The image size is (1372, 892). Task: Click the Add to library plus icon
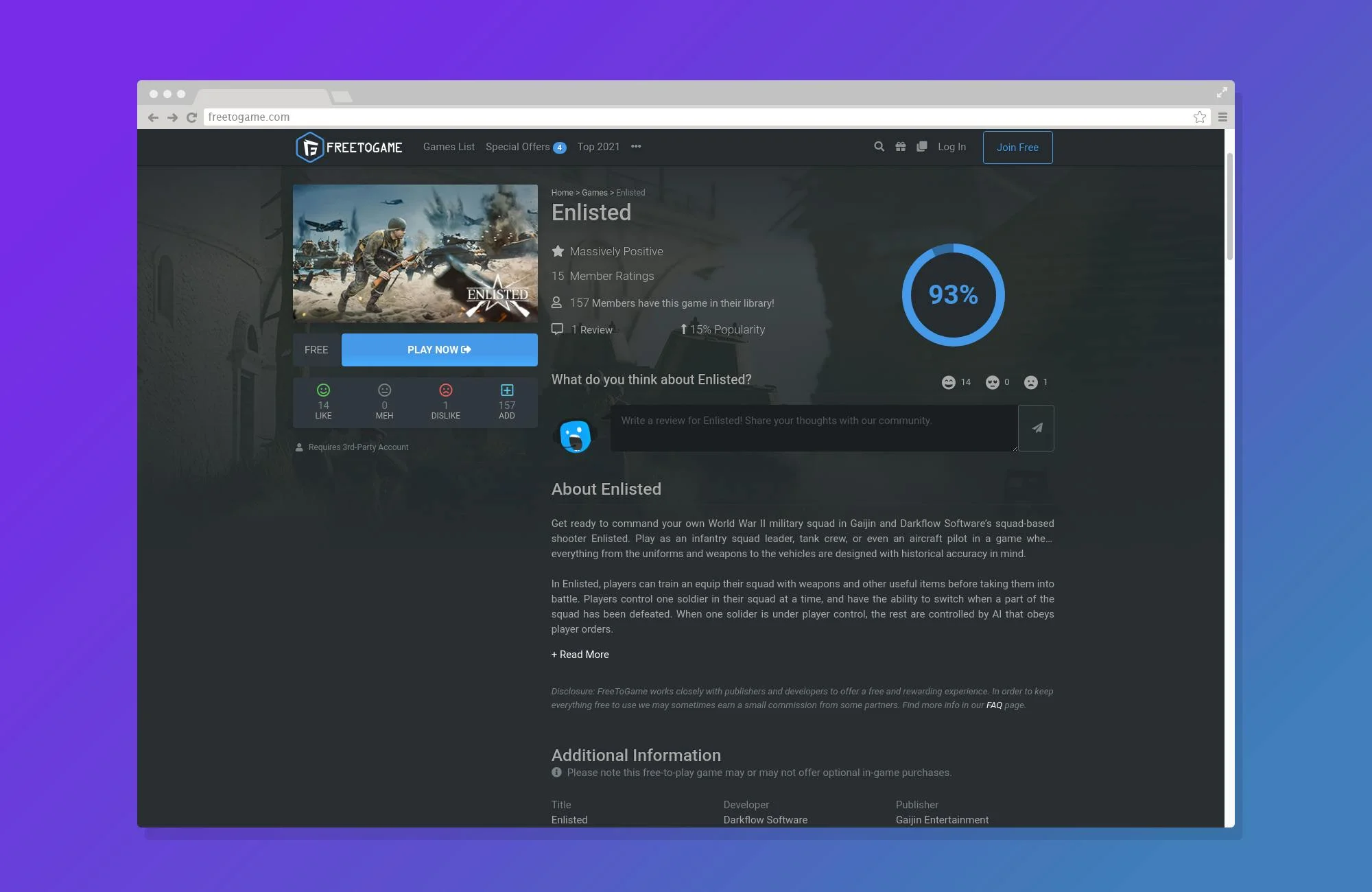pyautogui.click(x=507, y=390)
